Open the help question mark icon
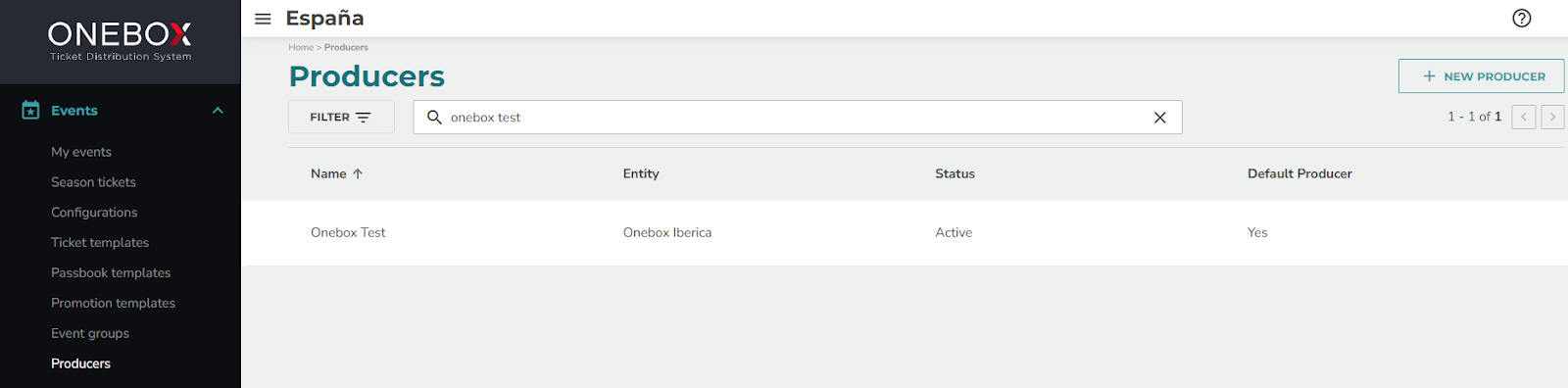Viewport: 1568px width, 388px height. [x=1521, y=18]
